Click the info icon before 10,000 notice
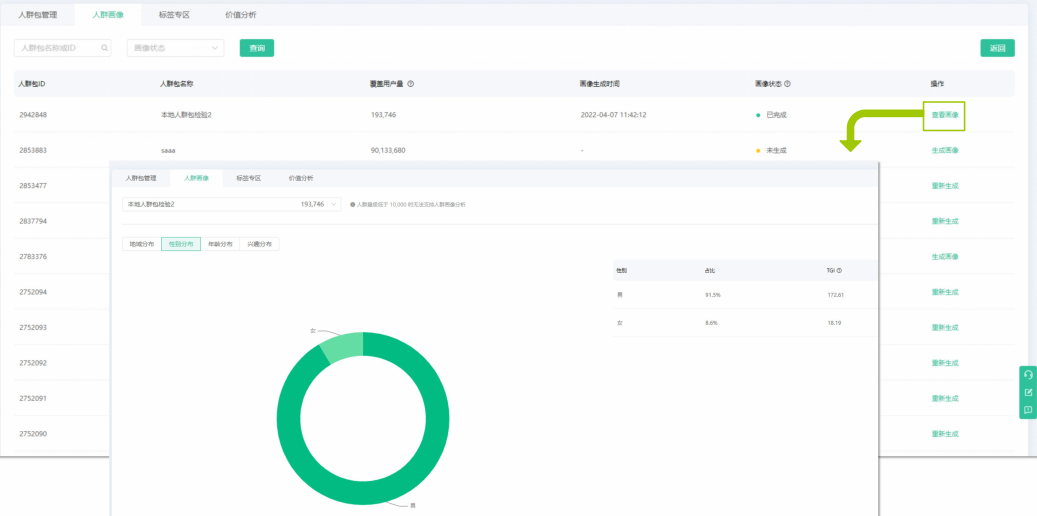This screenshot has width=1037, height=516. (353, 204)
